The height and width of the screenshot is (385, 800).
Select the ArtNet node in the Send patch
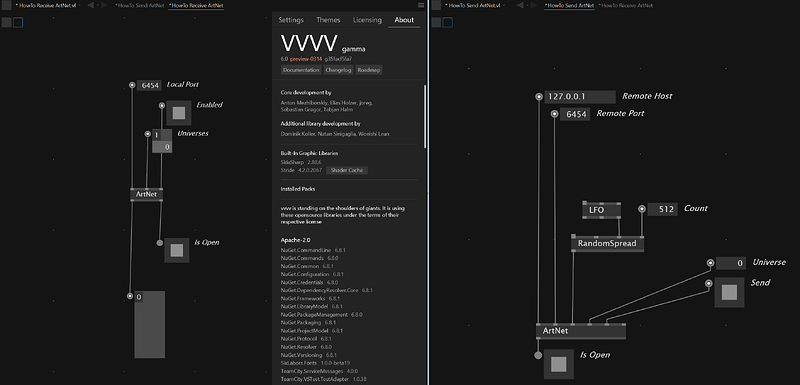point(581,331)
